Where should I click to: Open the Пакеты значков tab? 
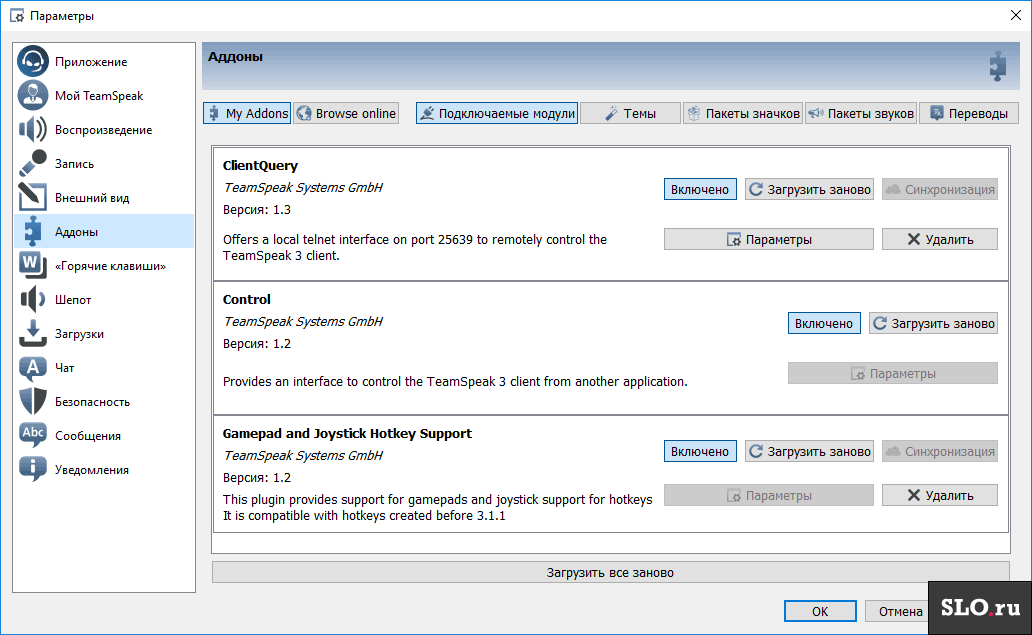742,113
